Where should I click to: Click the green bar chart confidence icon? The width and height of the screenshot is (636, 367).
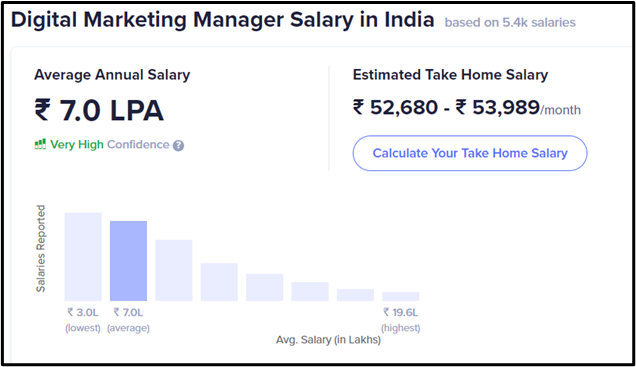[40, 144]
